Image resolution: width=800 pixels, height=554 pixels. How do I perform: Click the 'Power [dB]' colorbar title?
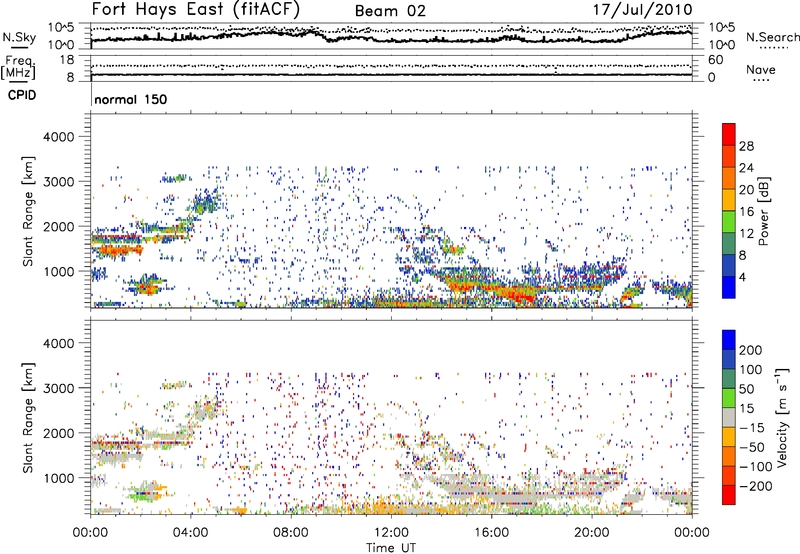764,211
